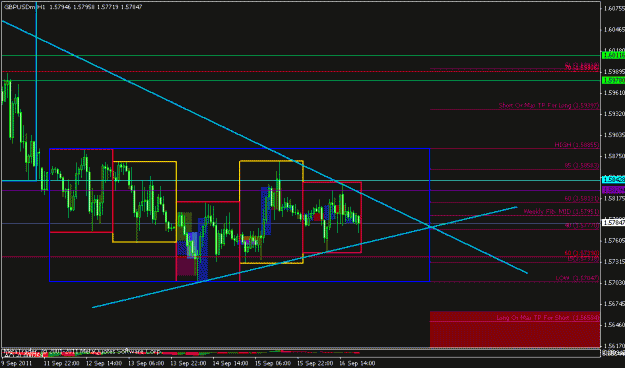Click the 1.56460 price axis value
The width and height of the screenshot is (625, 368).
pyautogui.click(x=614, y=325)
